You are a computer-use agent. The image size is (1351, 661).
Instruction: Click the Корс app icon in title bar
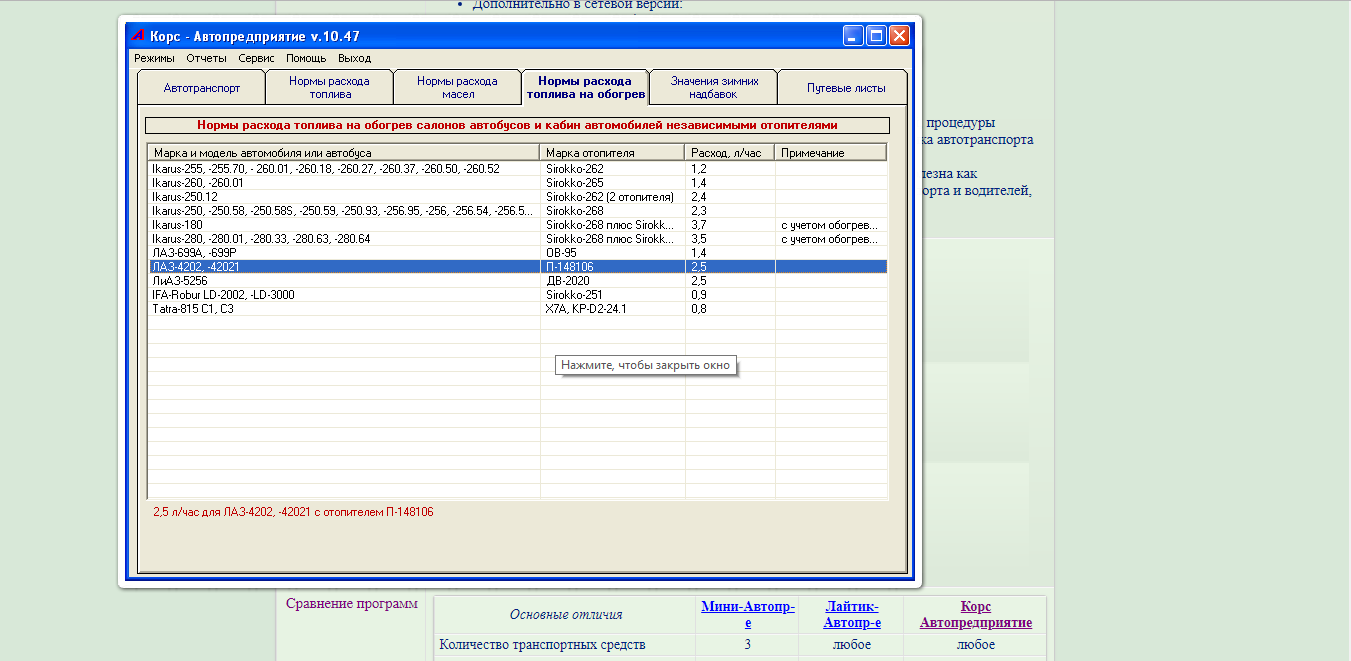pos(138,37)
